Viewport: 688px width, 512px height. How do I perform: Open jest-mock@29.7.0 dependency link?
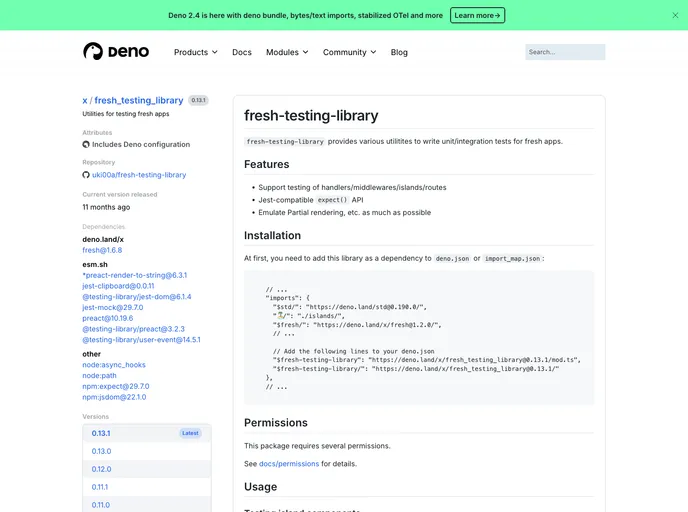(x=113, y=308)
